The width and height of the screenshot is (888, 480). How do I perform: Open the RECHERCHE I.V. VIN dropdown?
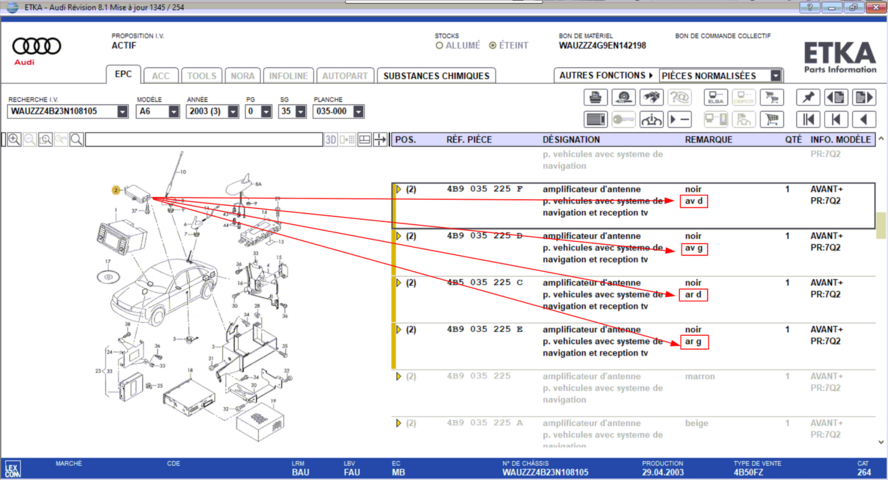(122, 112)
